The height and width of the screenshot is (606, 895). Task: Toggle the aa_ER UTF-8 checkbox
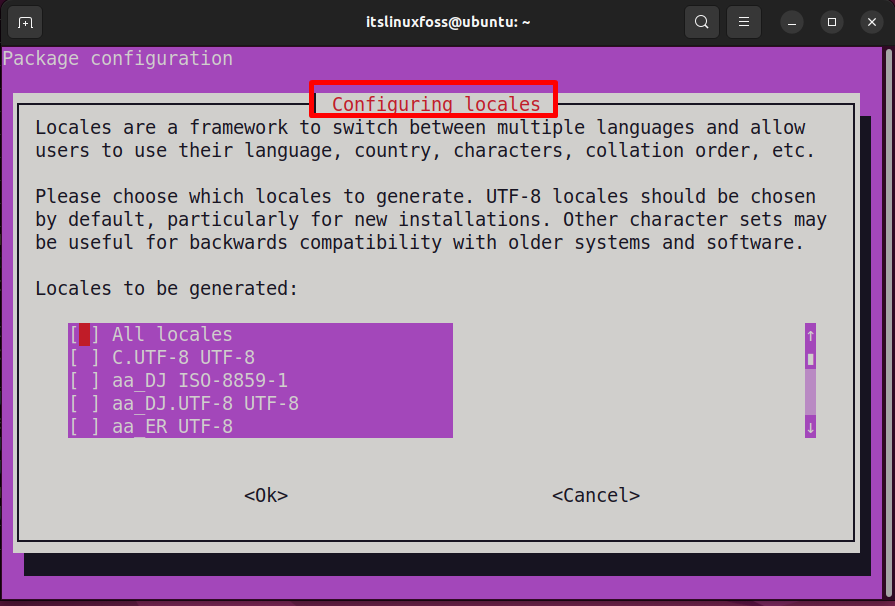(84, 427)
